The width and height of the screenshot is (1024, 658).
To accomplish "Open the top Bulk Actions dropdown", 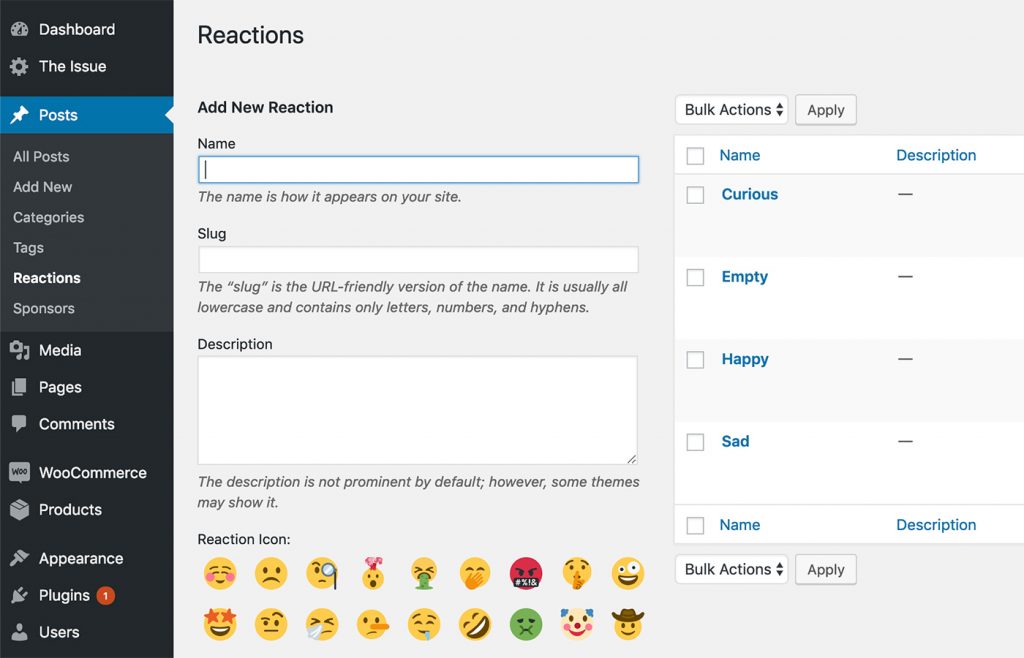I will coord(731,110).
